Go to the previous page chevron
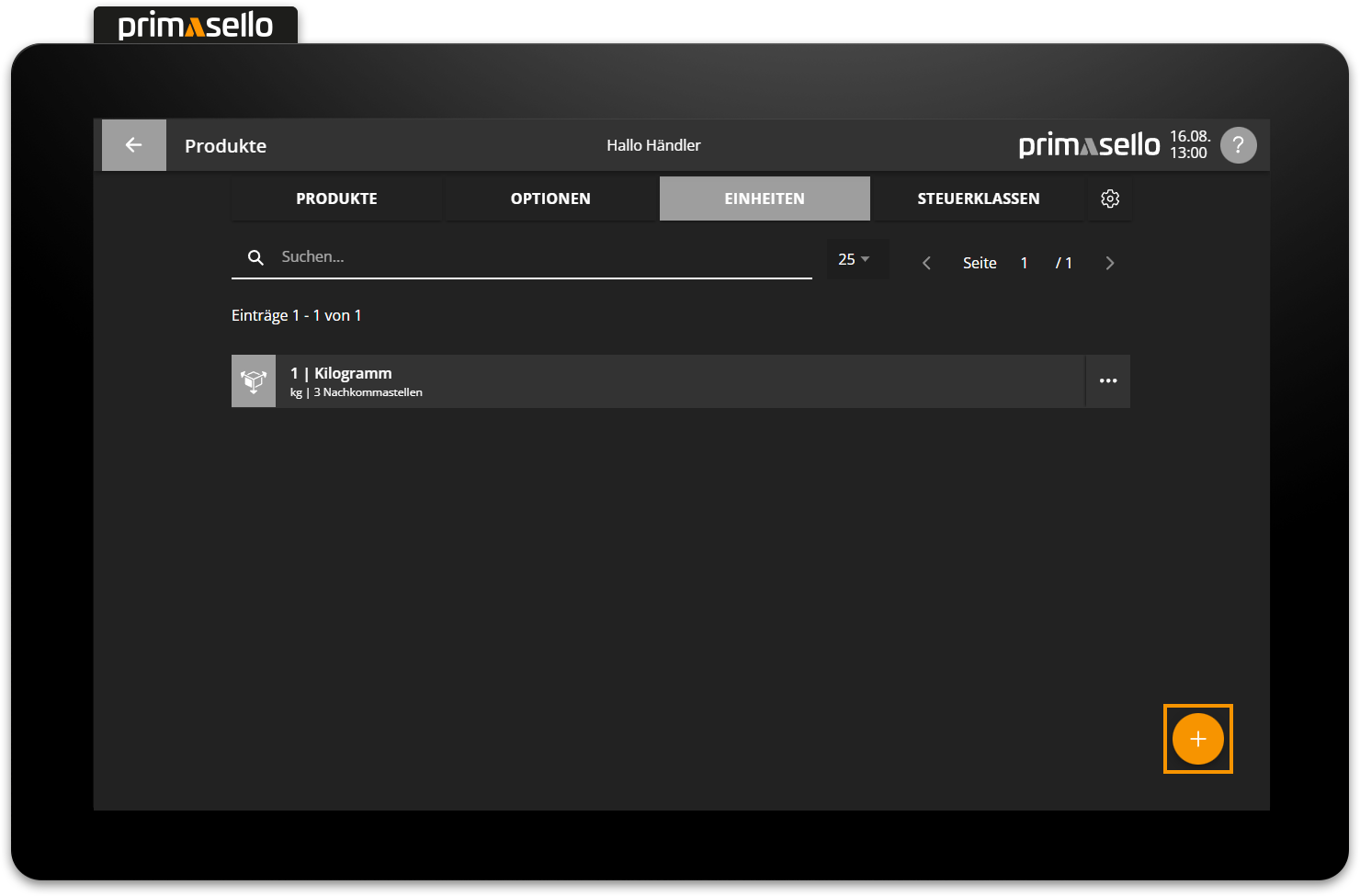The image size is (1360, 896). pyautogui.click(x=926, y=264)
